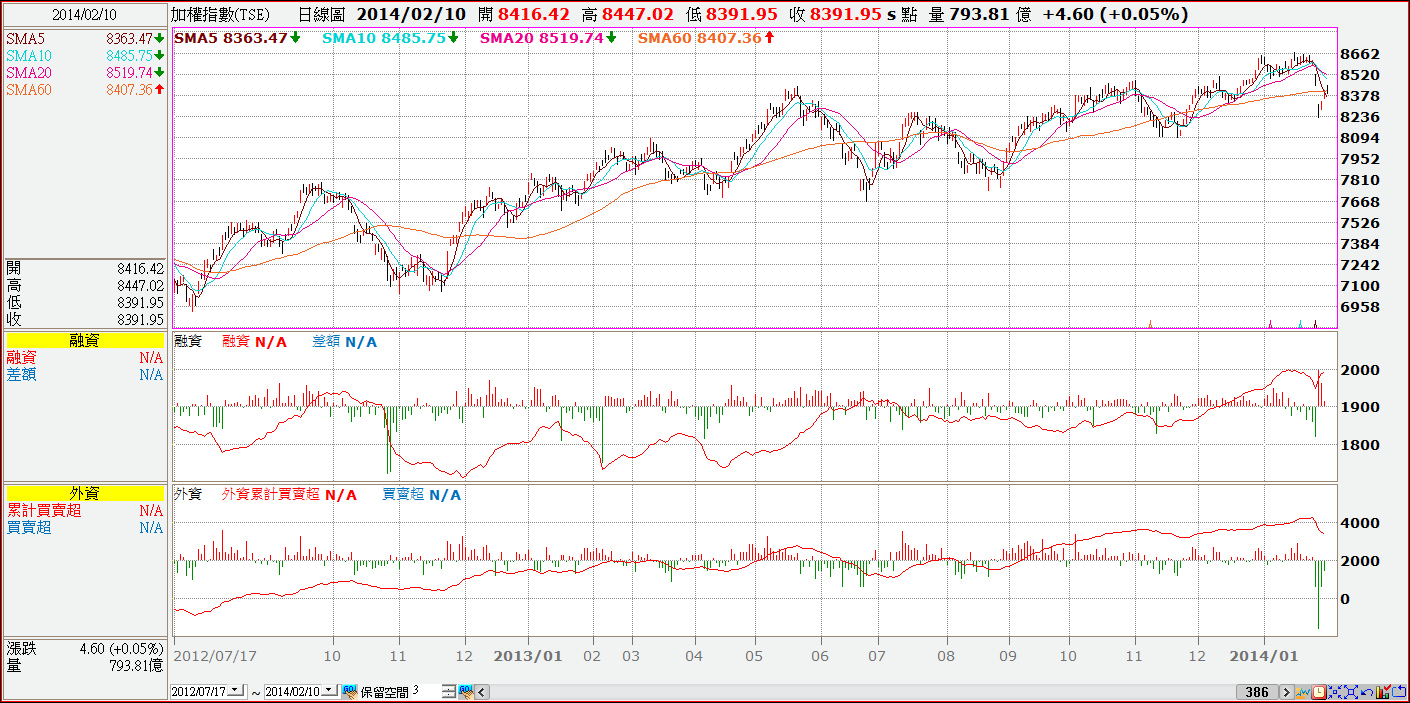Click the expand arrows-outward icon
The width and height of the screenshot is (1410, 703).
(x=1351, y=692)
